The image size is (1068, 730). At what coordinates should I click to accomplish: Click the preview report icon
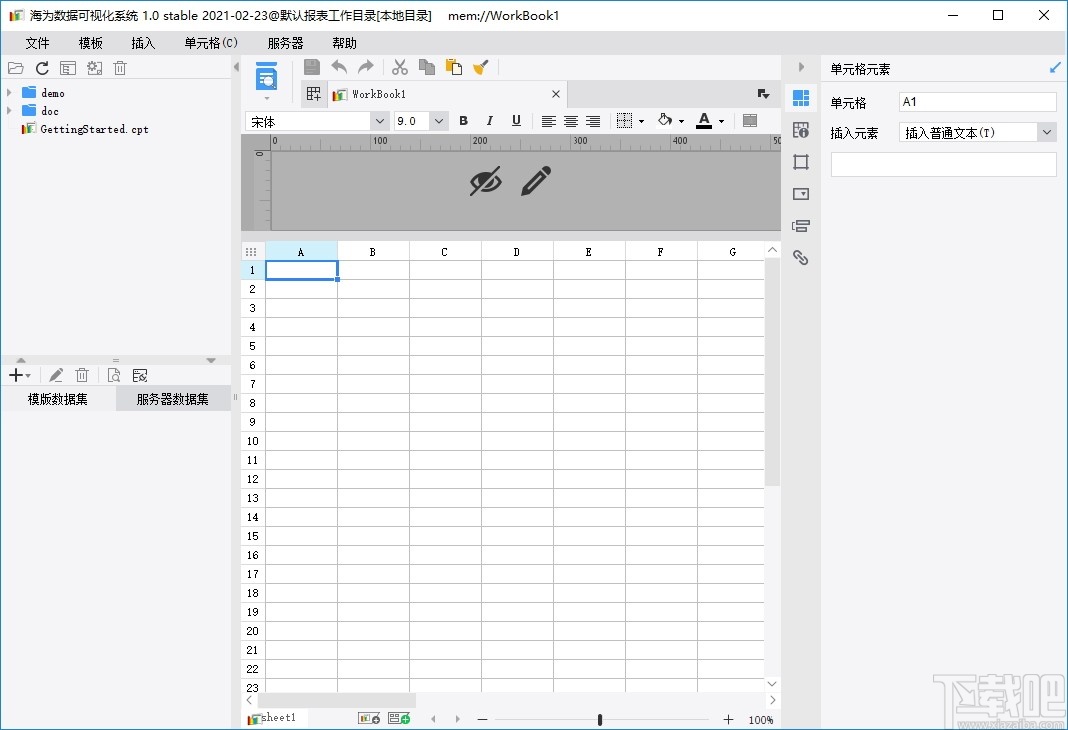coord(266,76)
